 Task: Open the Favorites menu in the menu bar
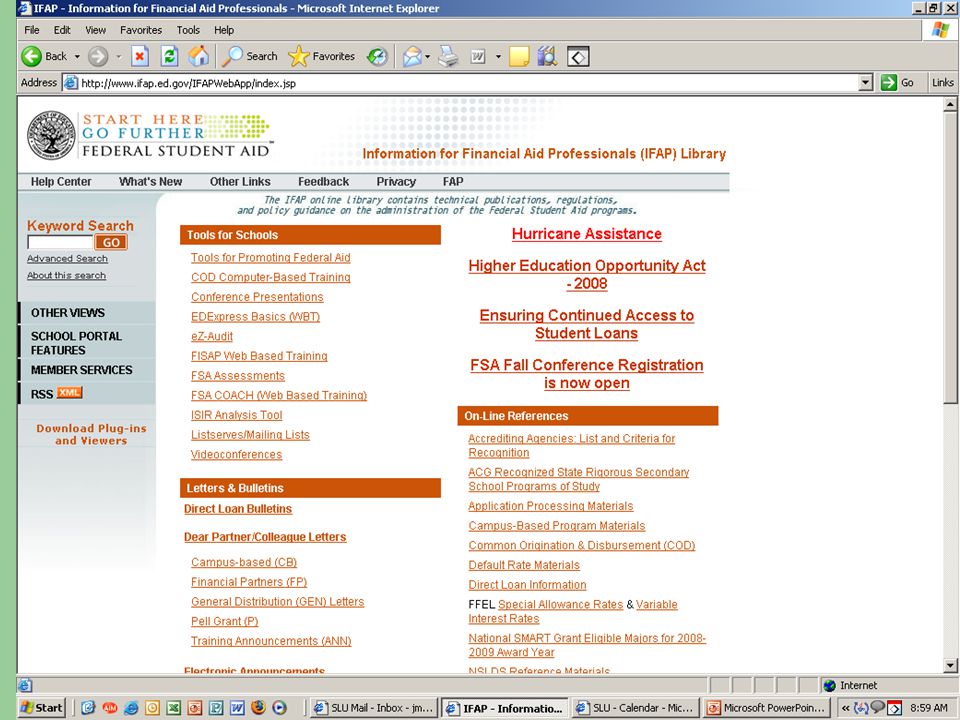point(141,30)
